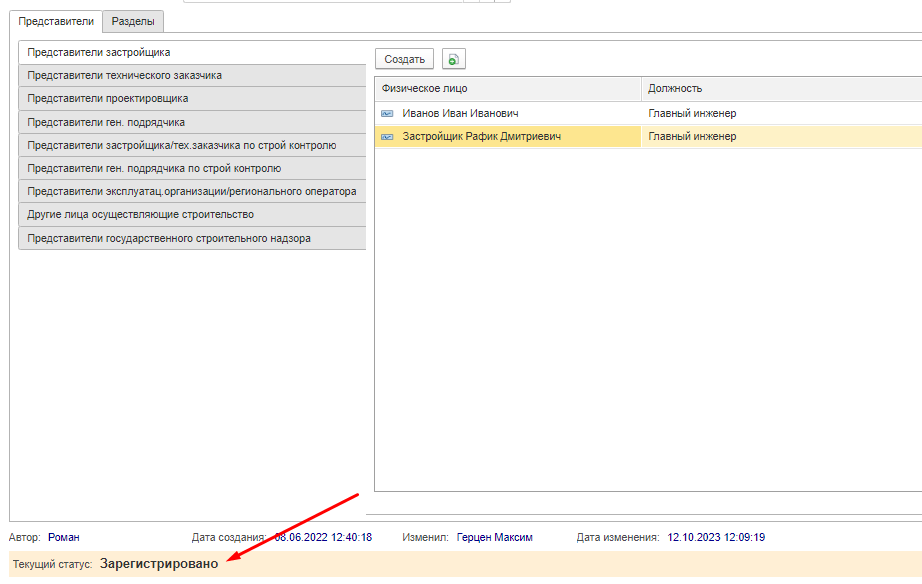Select Представители эксплуатац.организации/регионального оператора
The width and height of the screenshot is (922, 584).
192,191
